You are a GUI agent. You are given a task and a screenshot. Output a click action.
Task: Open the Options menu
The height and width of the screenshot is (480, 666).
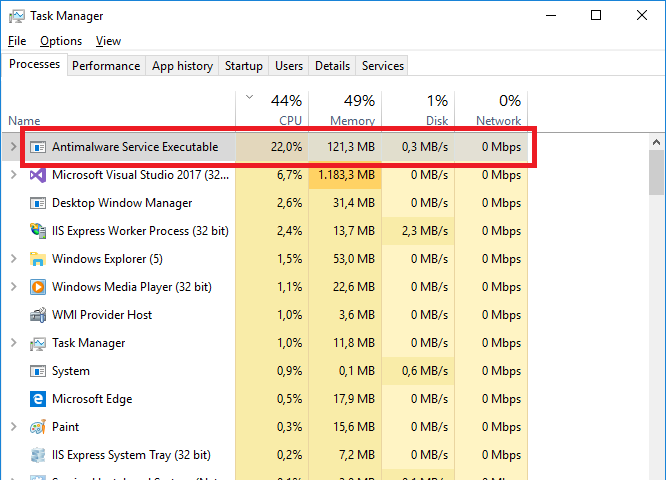click(x=61, y=41)
